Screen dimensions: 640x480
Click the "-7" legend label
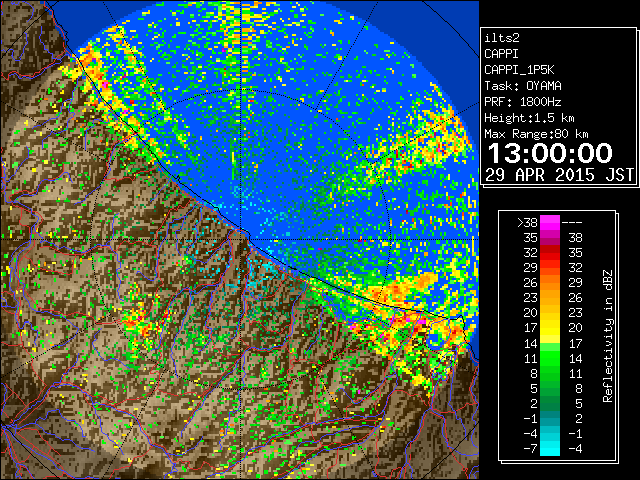[530, 449]
